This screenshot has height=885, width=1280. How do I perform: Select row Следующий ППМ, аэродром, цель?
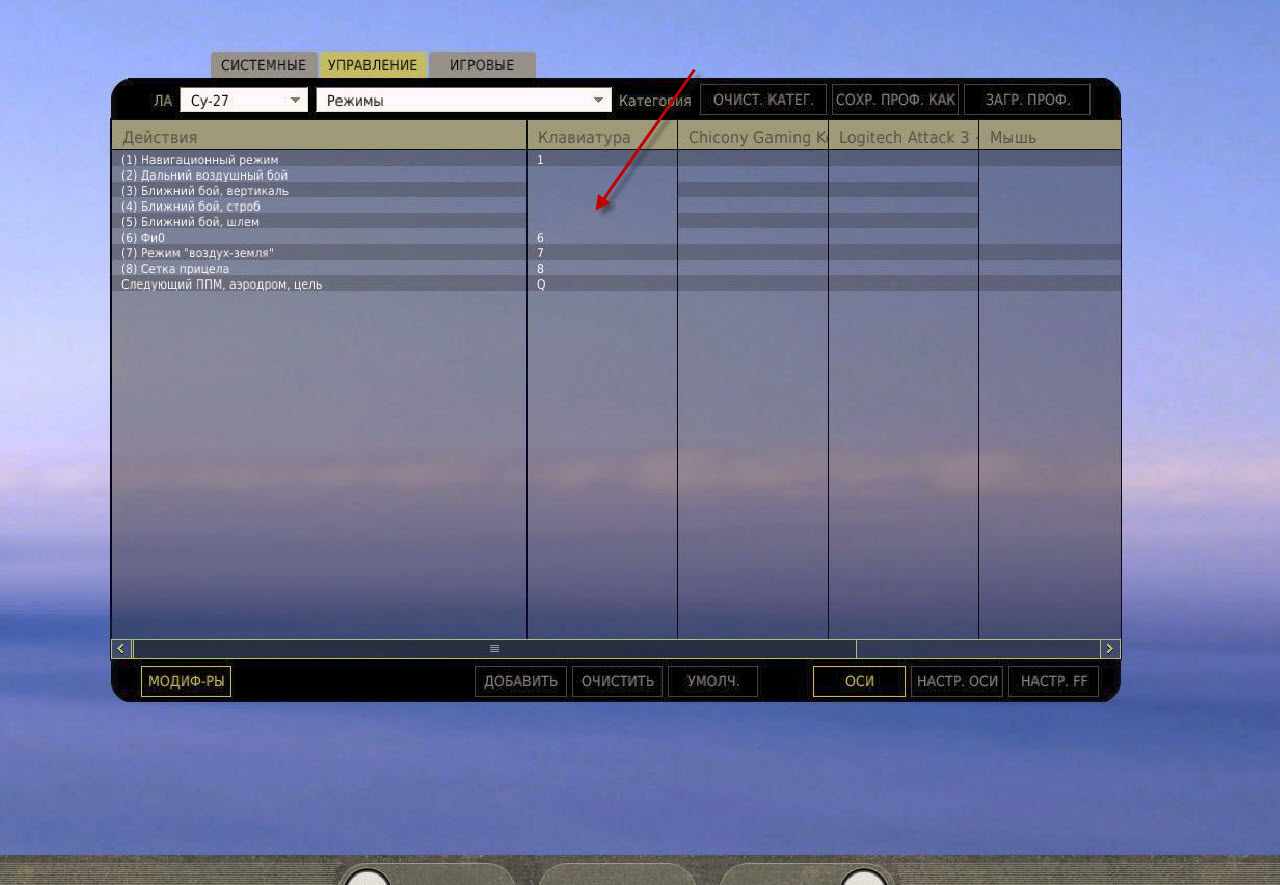[x=319, y=284]
